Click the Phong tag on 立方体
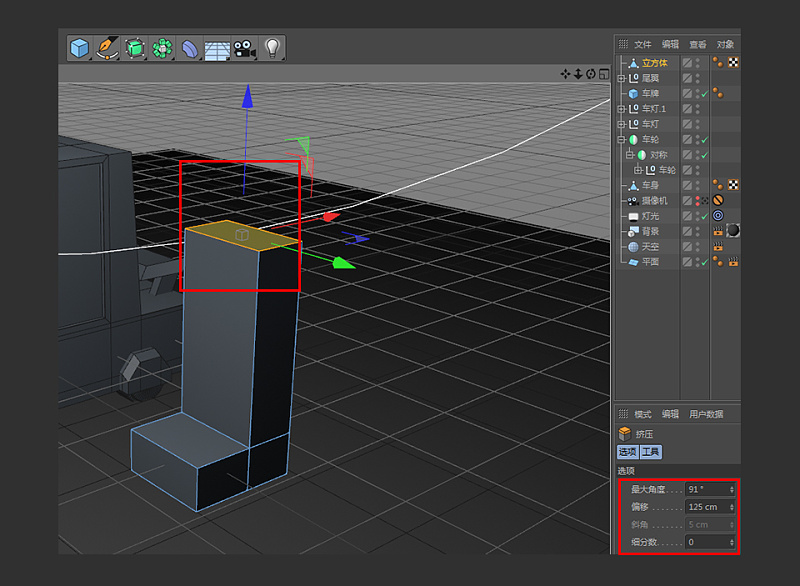This screenshot has height=586, width=800. coord(718,62)
